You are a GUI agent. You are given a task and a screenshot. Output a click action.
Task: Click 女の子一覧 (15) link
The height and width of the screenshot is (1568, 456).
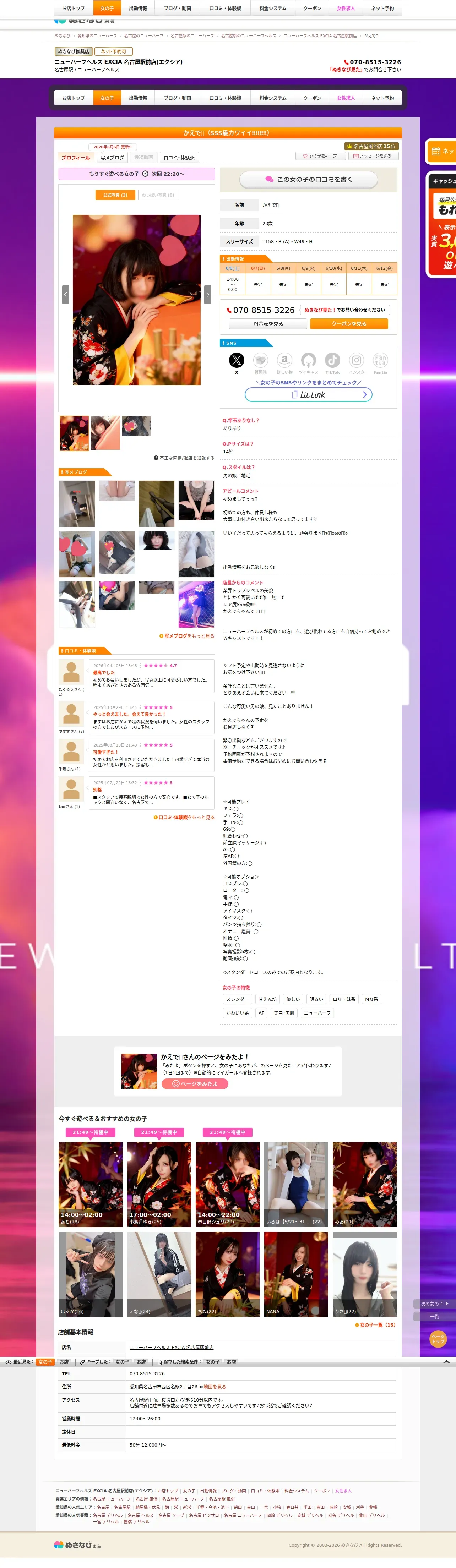coord(375,1325)
